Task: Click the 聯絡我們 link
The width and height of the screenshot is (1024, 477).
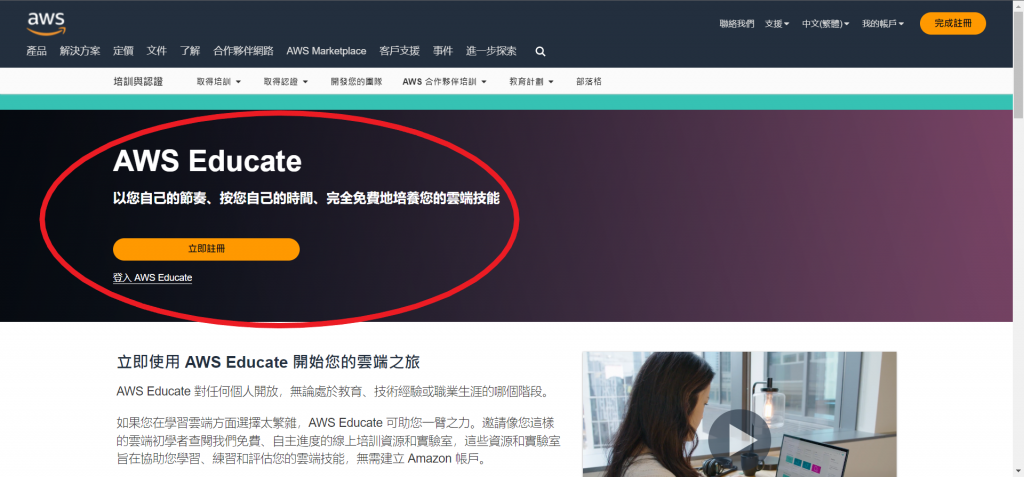Action: click(x=737, y=24)
